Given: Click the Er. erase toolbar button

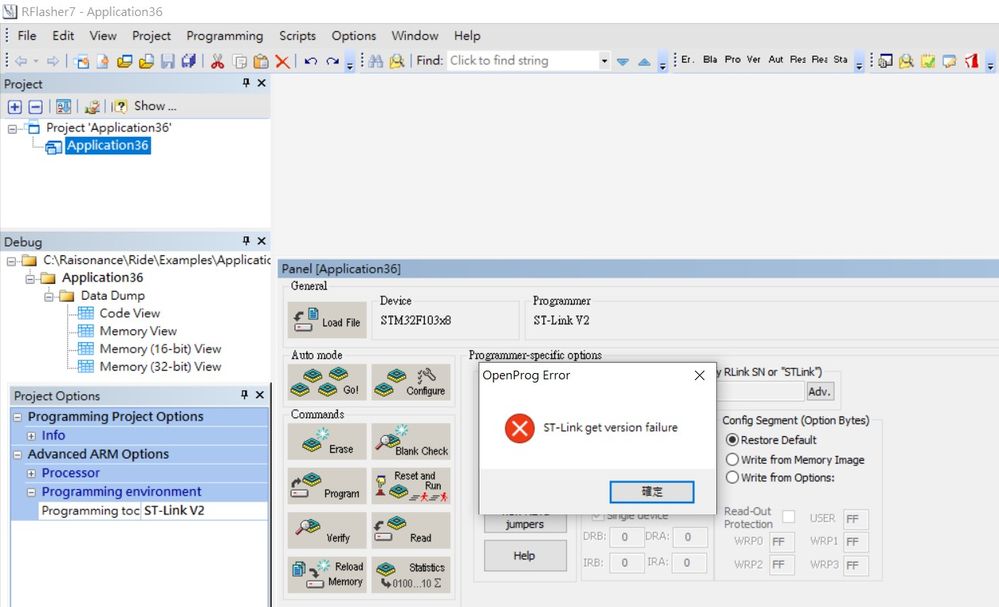Looking at the screenshot, I should pos(687,59).
